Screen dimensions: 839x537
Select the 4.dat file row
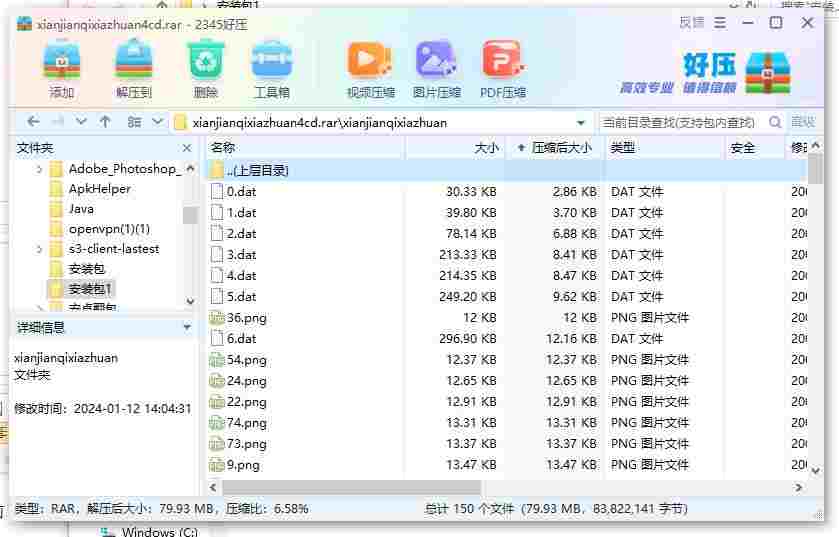tap(507, 275)
